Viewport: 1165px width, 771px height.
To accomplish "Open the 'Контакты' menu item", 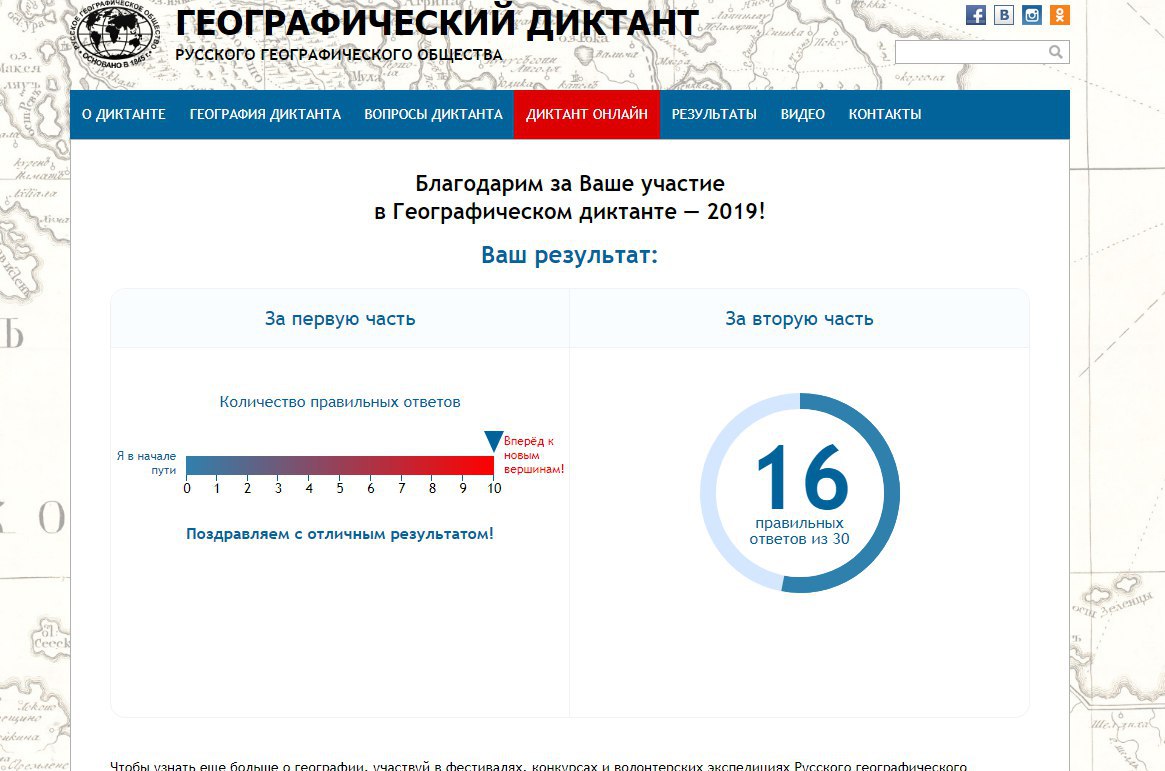I will click(885, 114).
